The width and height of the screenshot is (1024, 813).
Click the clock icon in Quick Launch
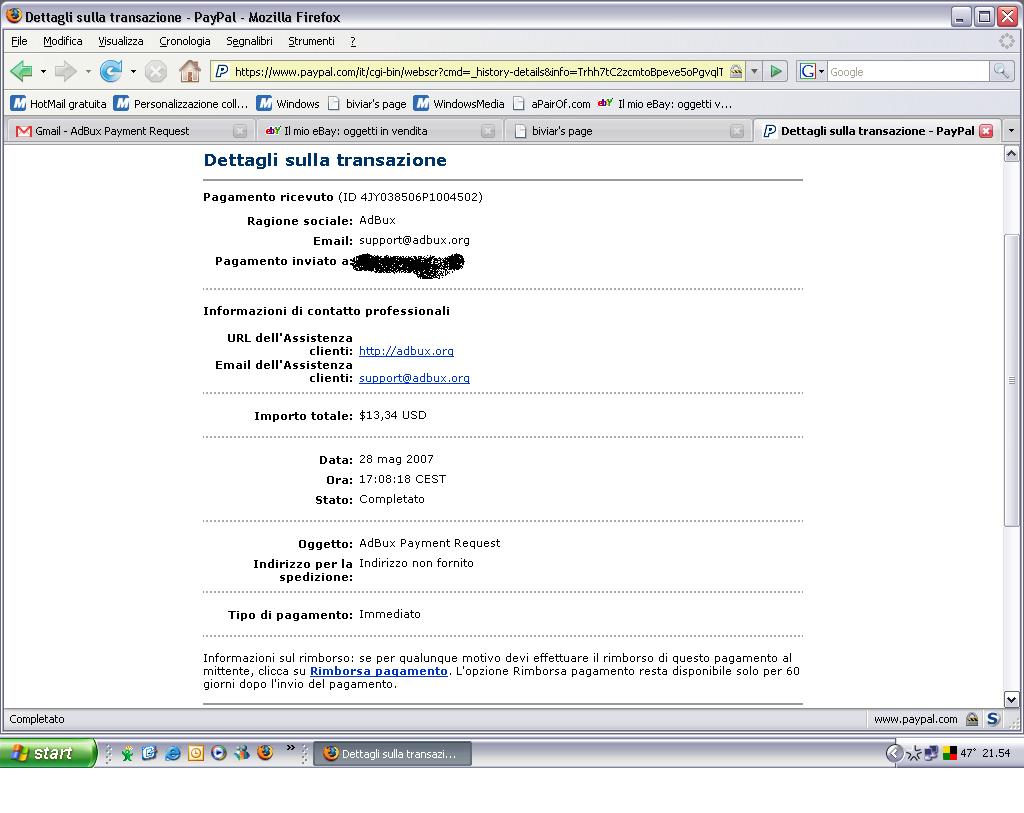196,754
